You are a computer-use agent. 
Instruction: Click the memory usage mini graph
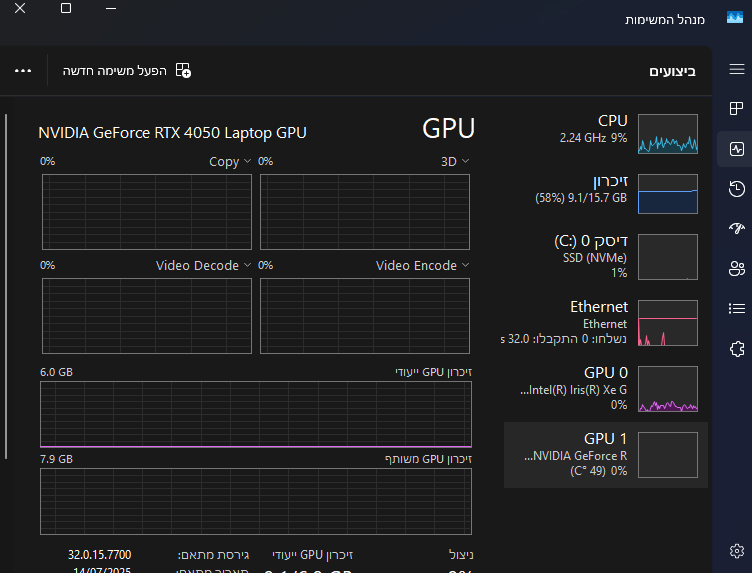(x=668, y=194)
